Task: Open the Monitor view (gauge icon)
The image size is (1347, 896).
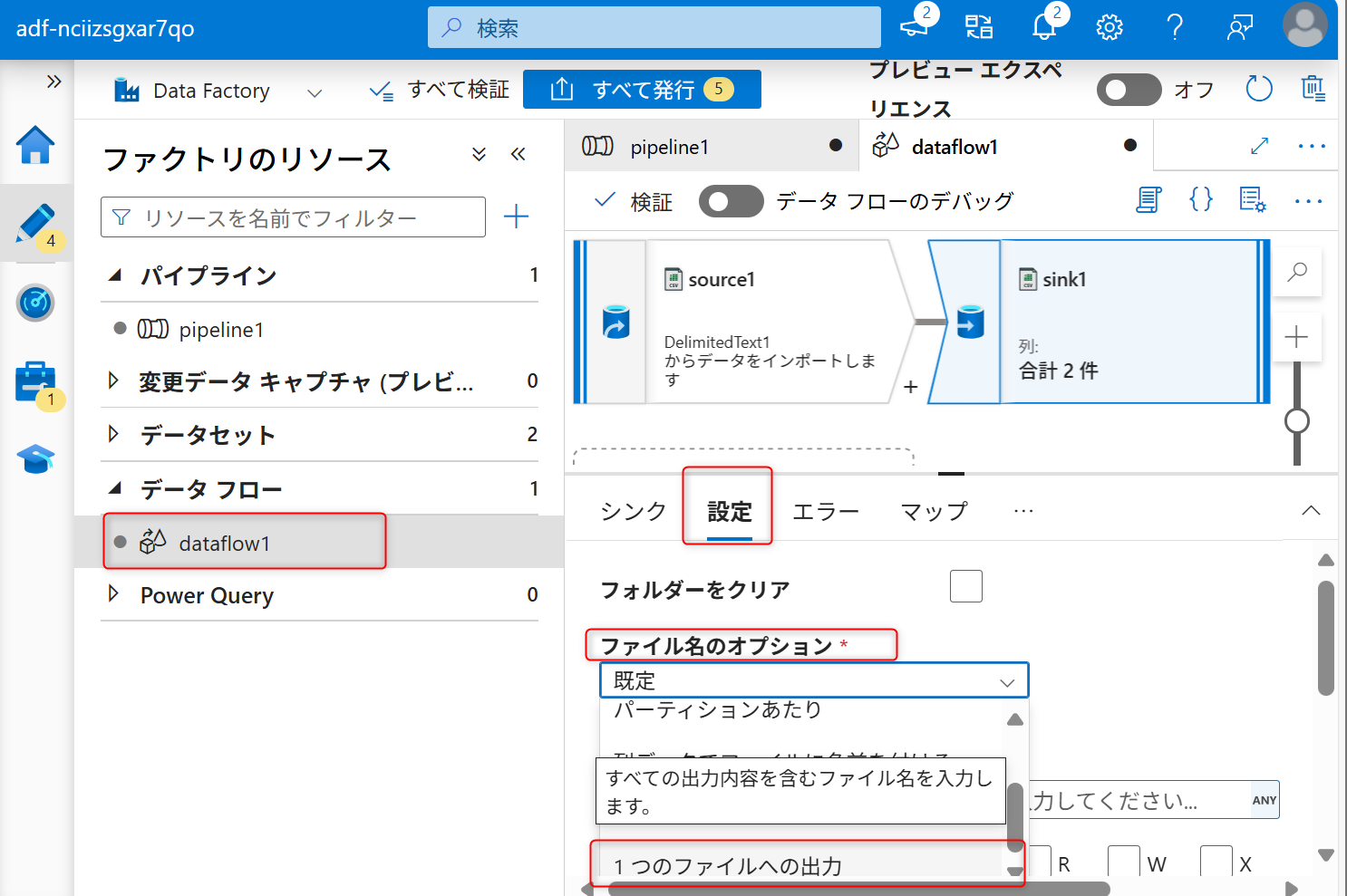Action: pos(35,303)
